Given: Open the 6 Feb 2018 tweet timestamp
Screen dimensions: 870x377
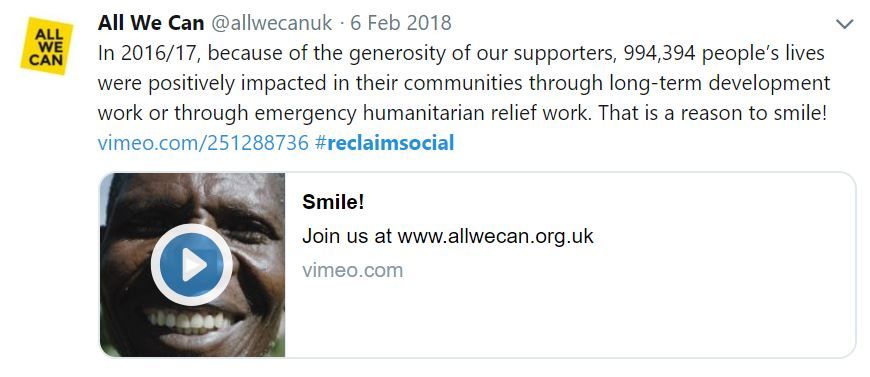Looking at the screenshot, I should coord(401,23).
